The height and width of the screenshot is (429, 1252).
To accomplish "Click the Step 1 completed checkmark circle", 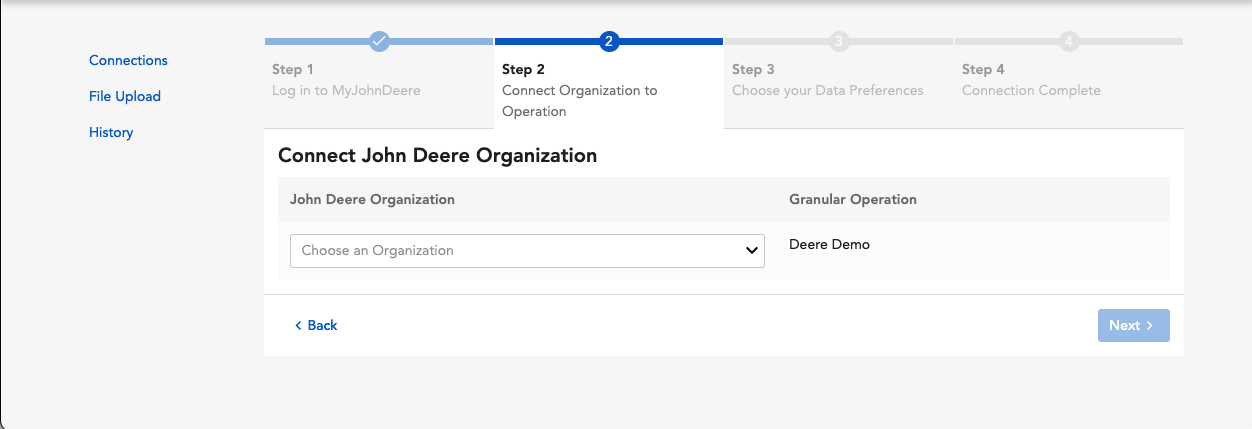I will coord(379,41).
